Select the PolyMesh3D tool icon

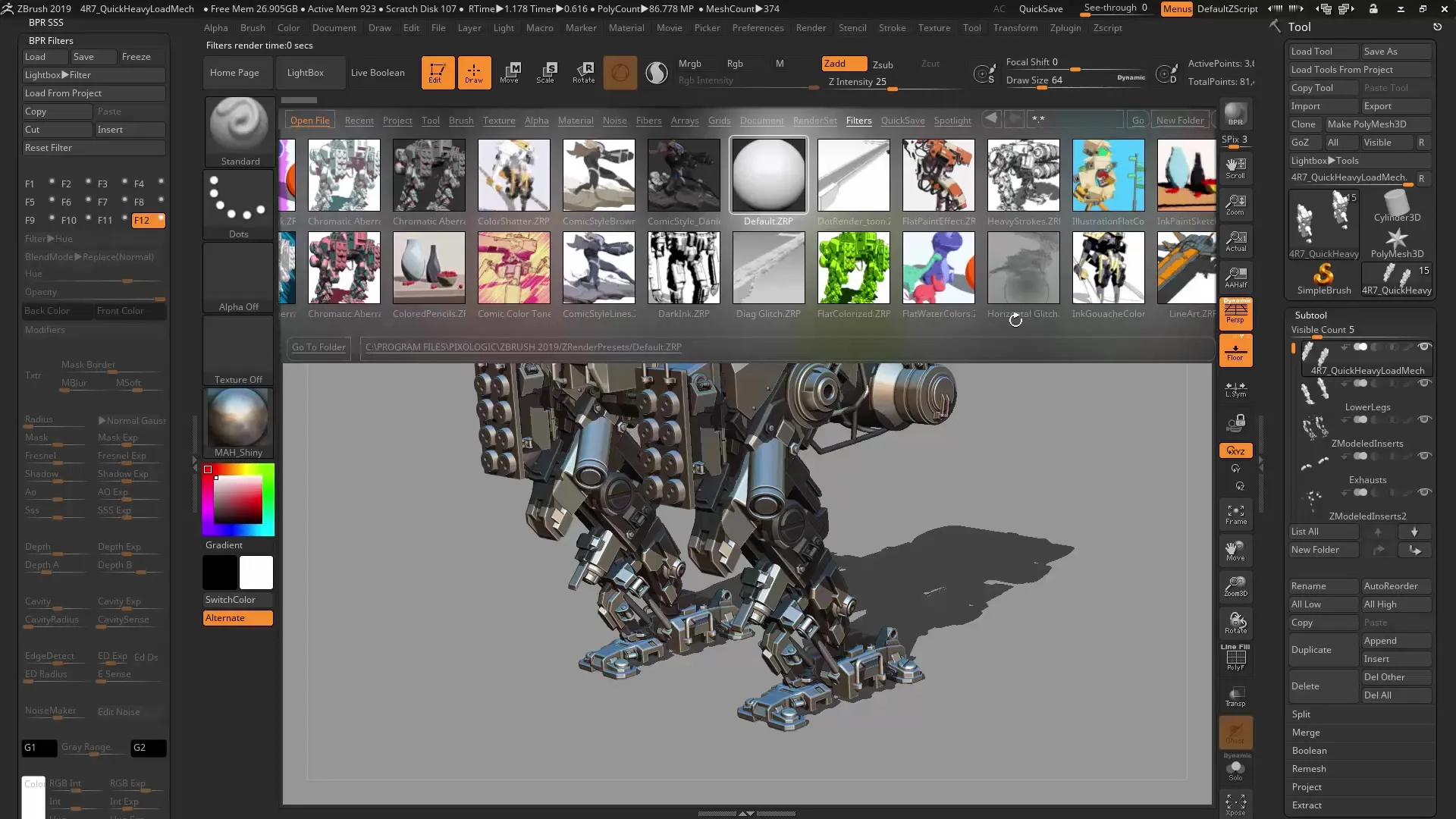pos(1397,242)
